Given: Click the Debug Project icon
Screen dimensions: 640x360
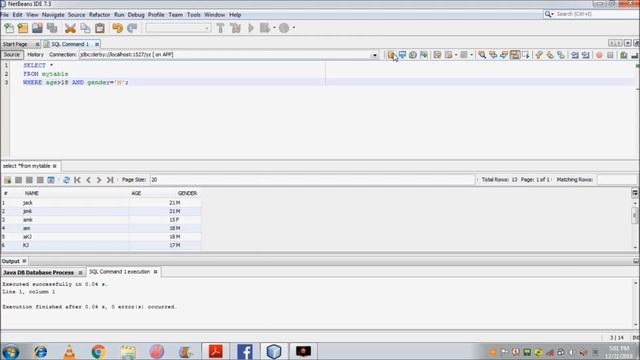Looking at the screenshot, I should click(x=265, y=28).
